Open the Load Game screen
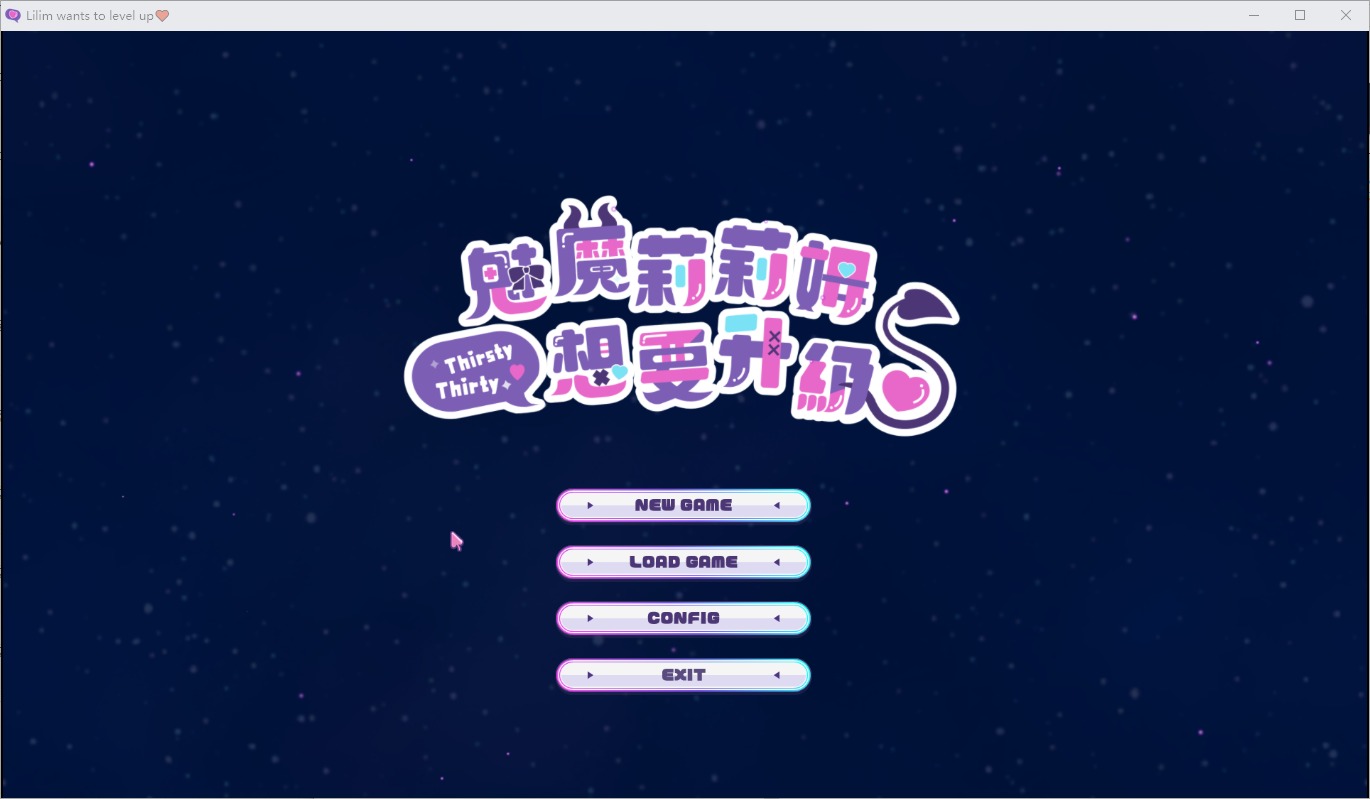This screenshot has height=799, width=1370. pos(683,562)
